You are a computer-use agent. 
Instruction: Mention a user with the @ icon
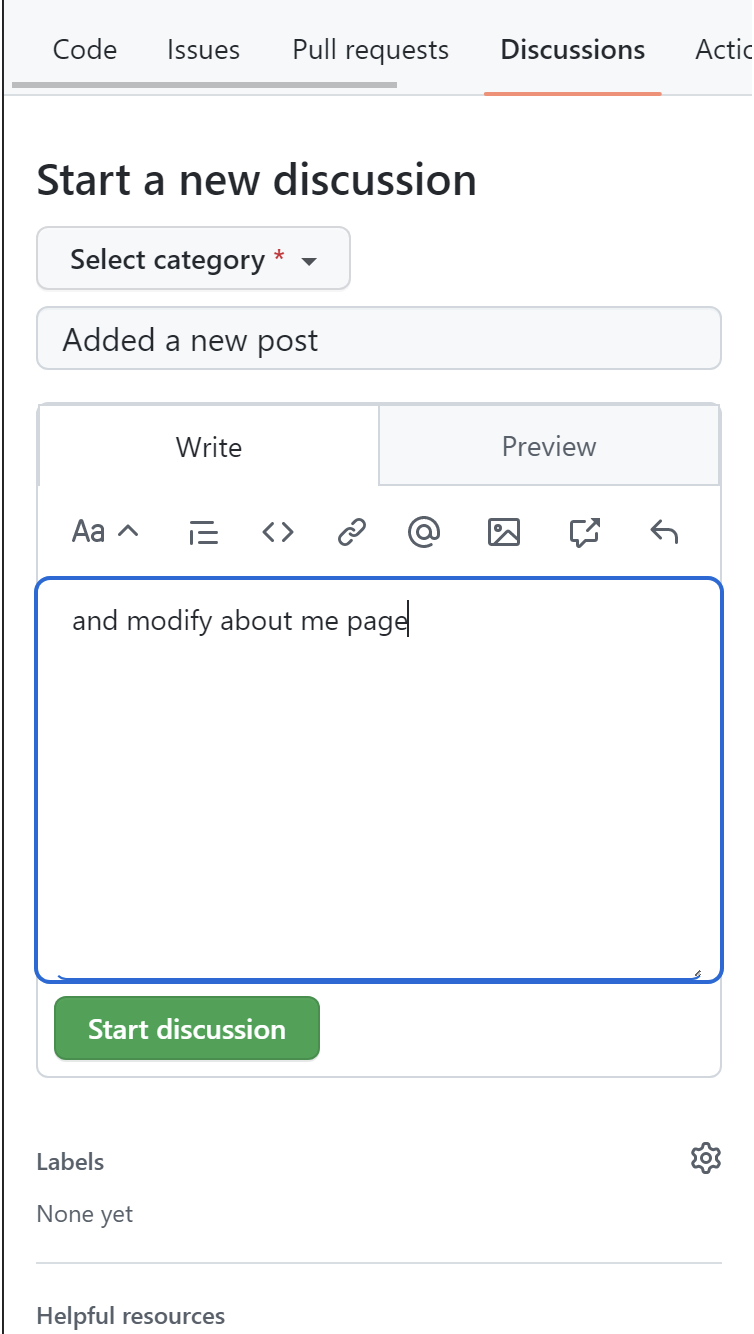tap(423, 531)
